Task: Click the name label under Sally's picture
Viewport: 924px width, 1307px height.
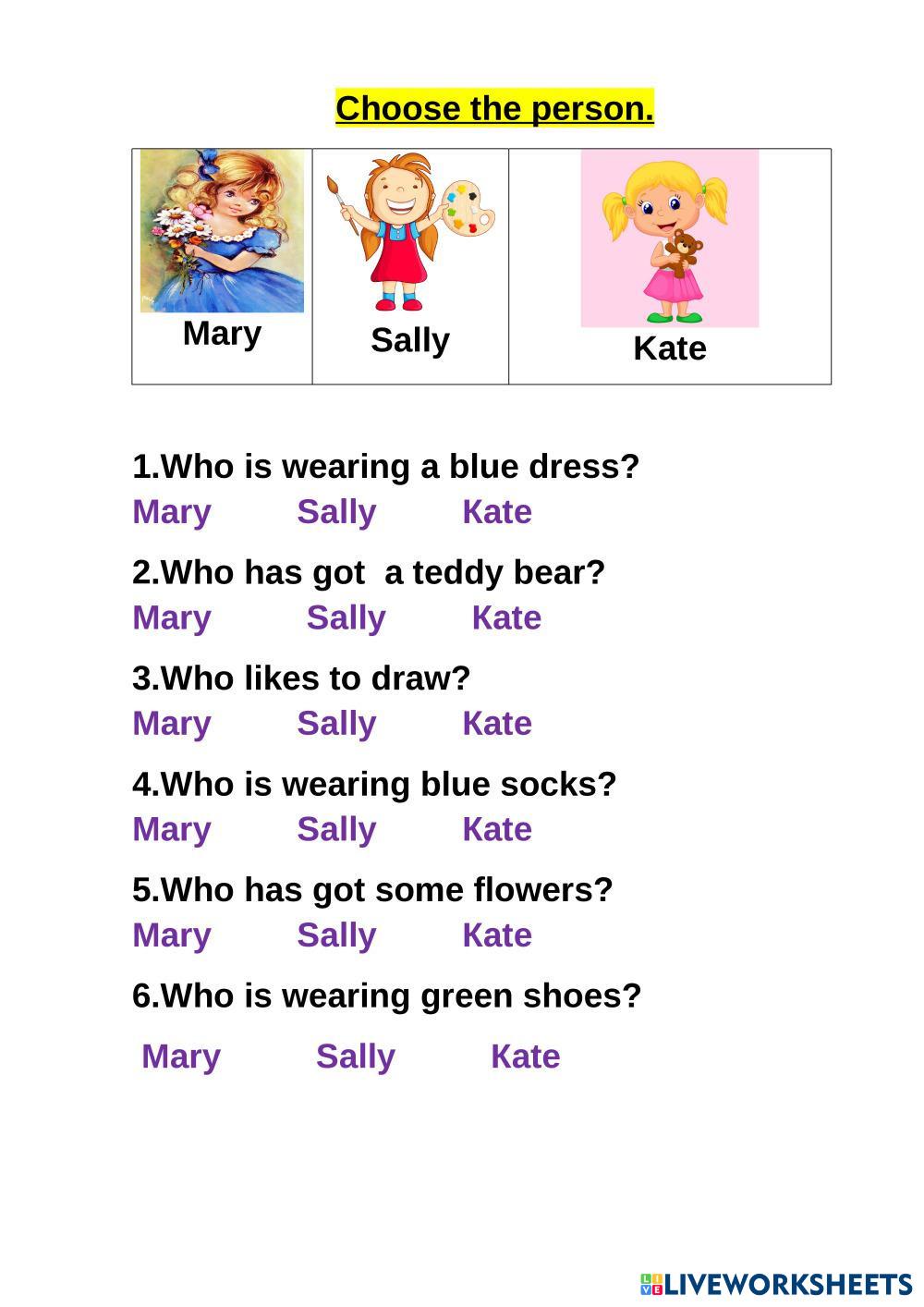Action: [410, 340]
